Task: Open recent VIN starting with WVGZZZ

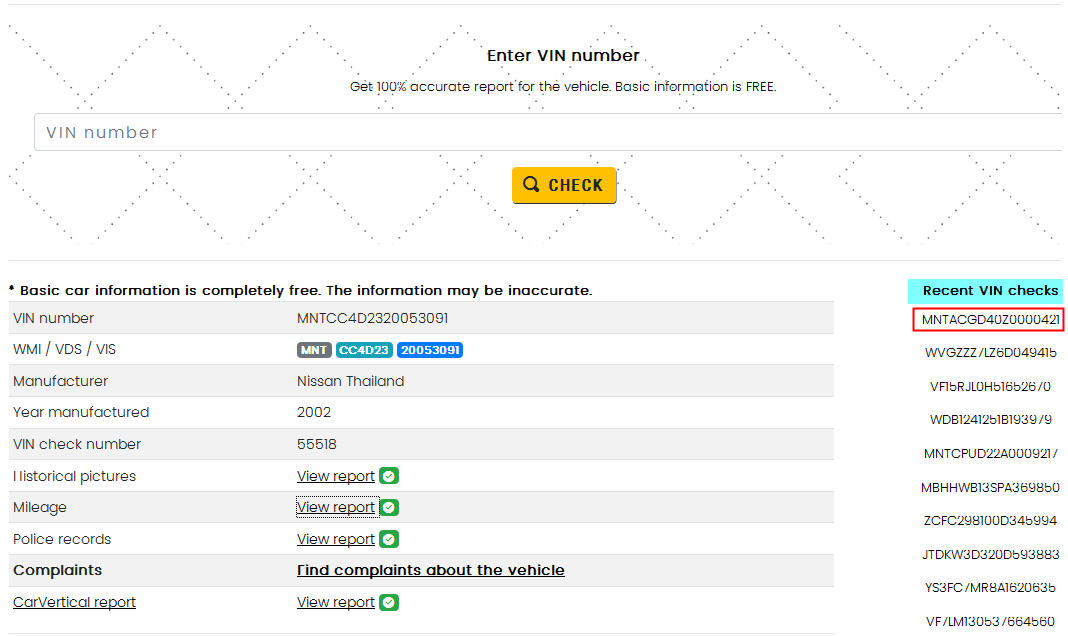Action: [990, 352]
